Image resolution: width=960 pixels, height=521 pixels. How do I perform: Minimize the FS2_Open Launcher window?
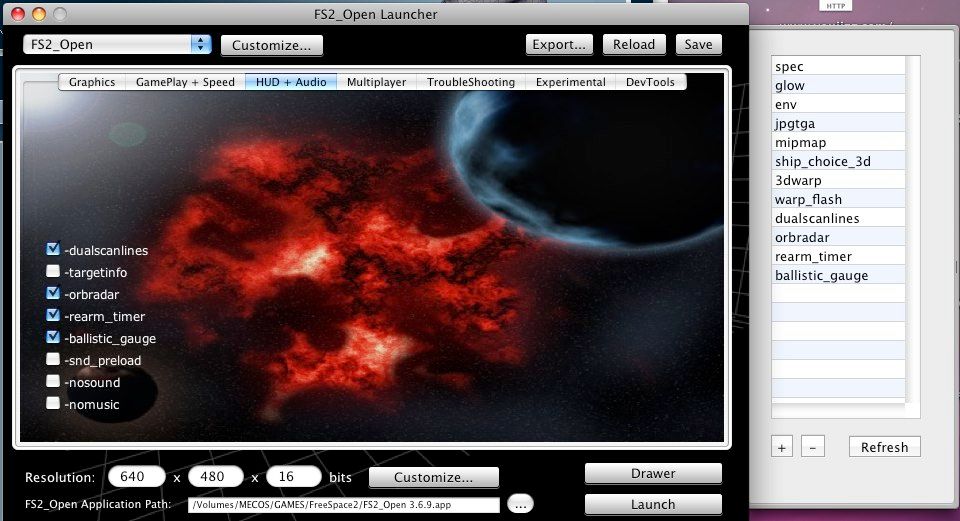(39, 13)
